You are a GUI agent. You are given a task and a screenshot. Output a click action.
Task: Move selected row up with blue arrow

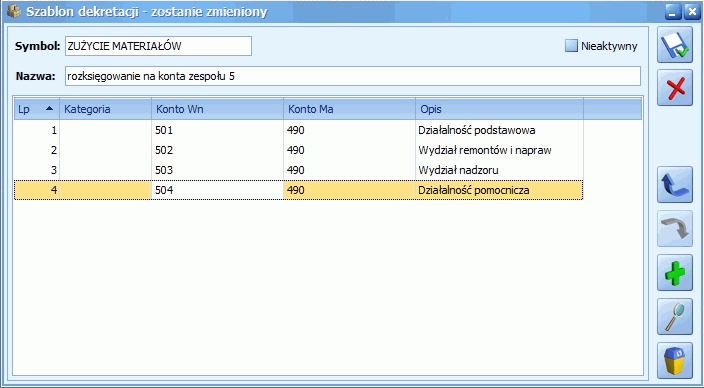point(675,185)
